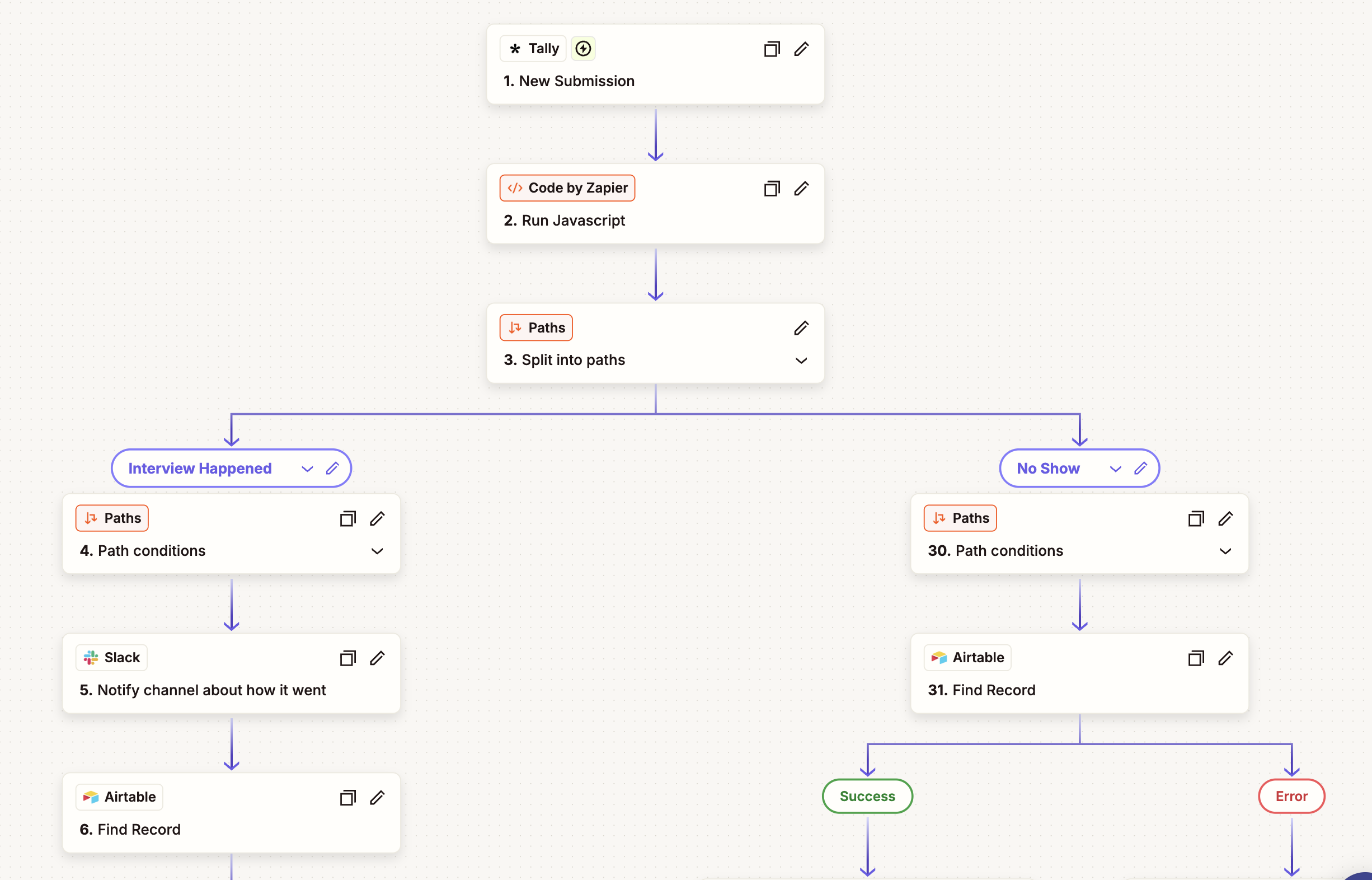
Task: Rename the No Show path via pencil
Action: click(1141, 469)
